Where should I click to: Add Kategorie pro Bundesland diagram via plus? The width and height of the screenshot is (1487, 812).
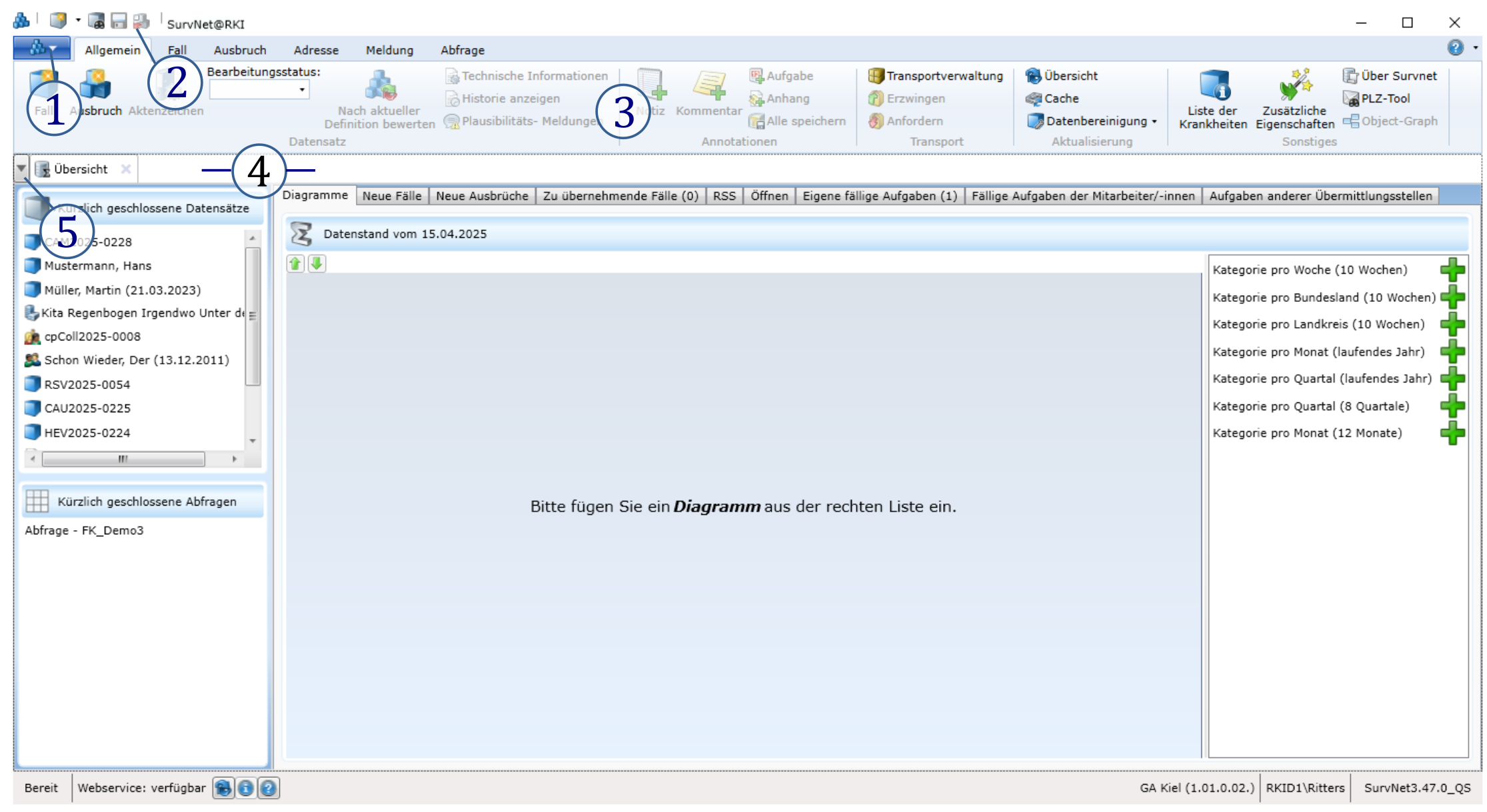click(1452, 297)
